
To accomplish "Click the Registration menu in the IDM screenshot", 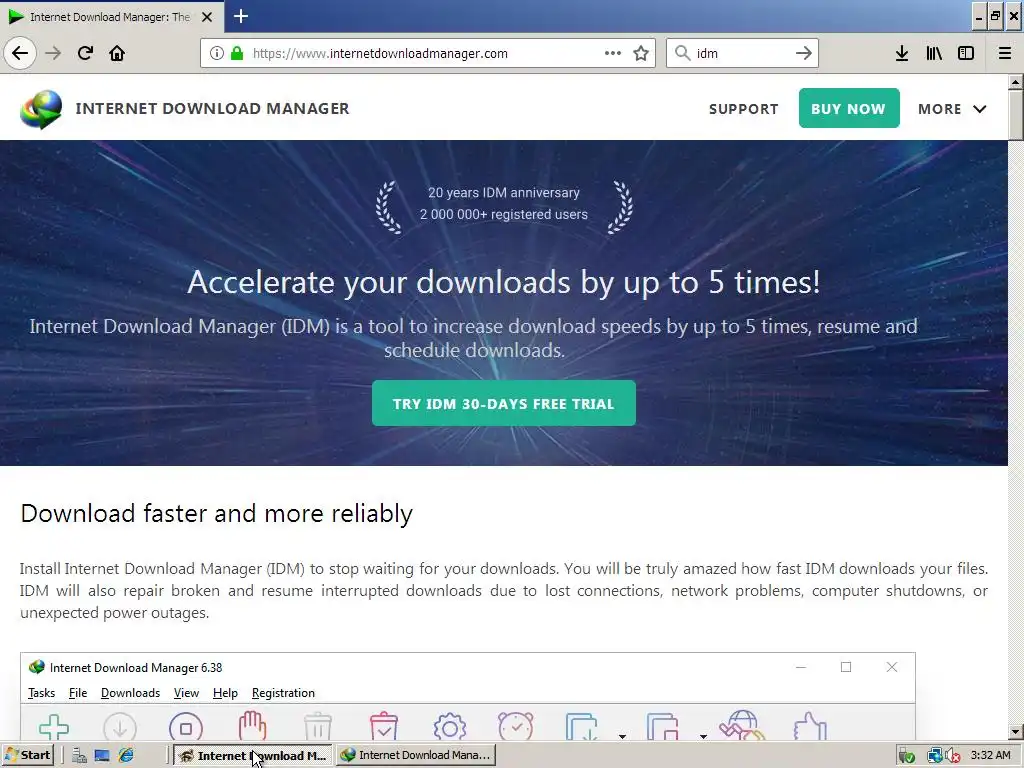I will pos(283,693).
